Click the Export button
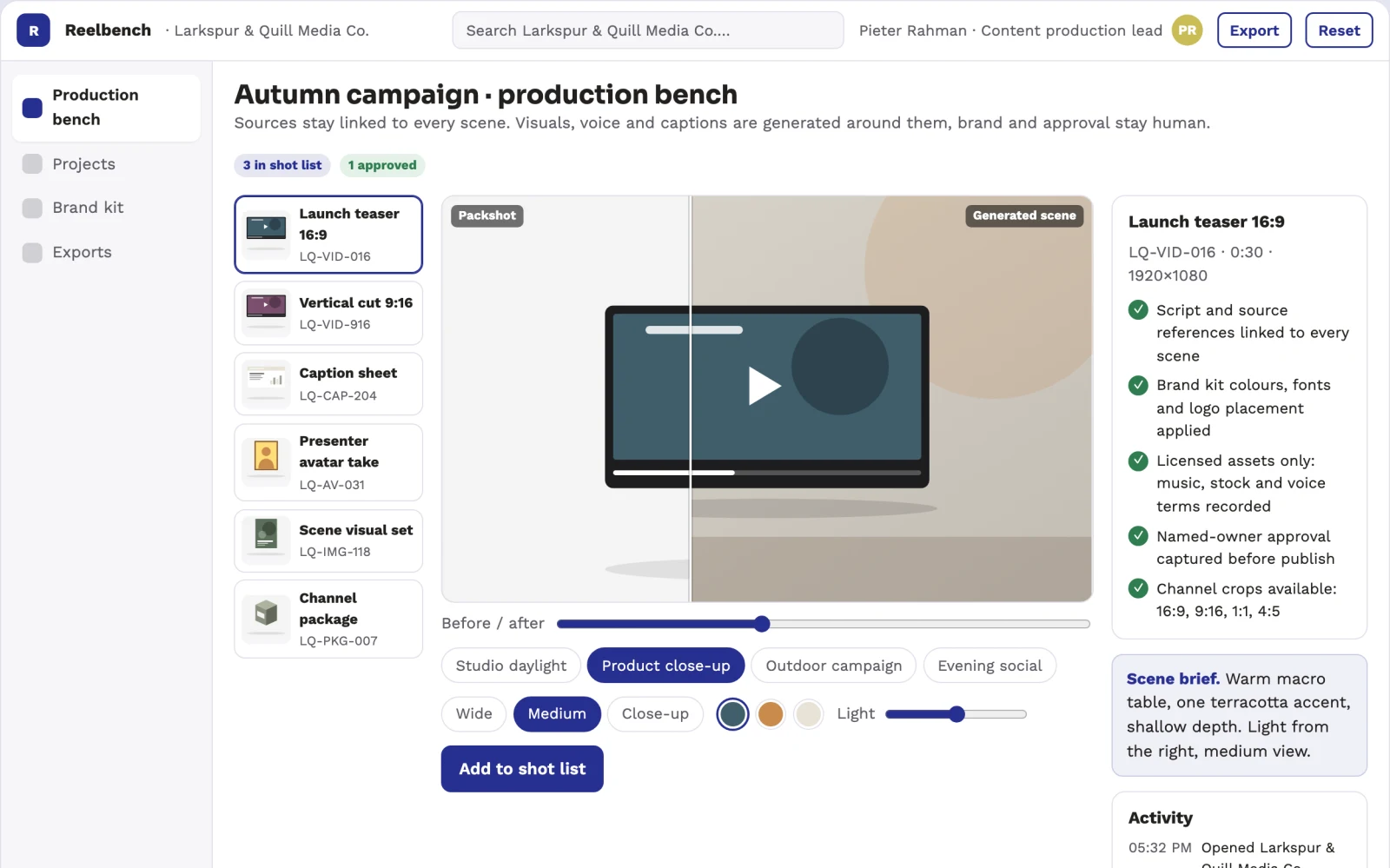This screenshot has width=1390, height=868. coord(1254,30)
